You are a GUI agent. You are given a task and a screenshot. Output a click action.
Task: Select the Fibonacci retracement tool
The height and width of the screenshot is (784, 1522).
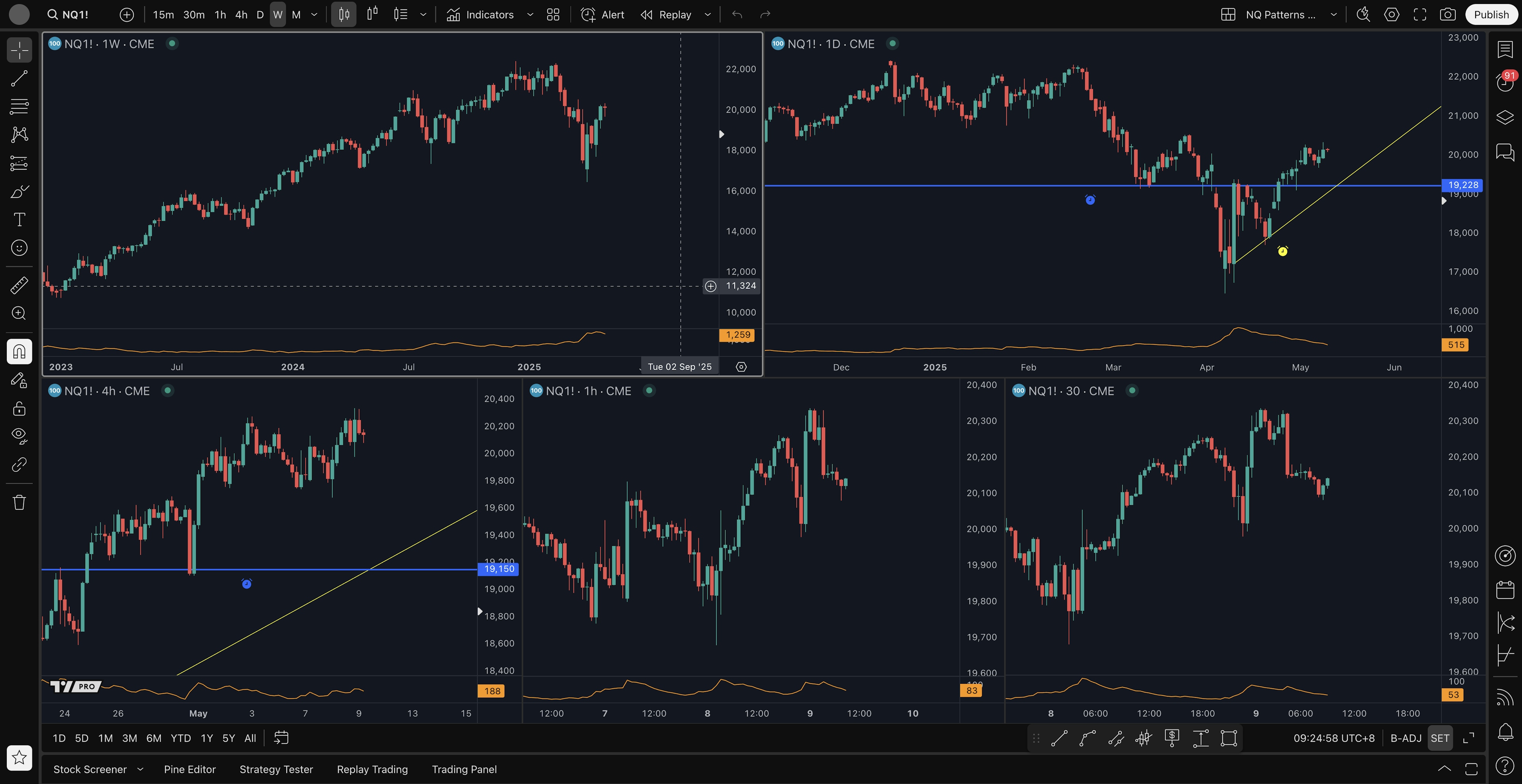tap(19, 107)
